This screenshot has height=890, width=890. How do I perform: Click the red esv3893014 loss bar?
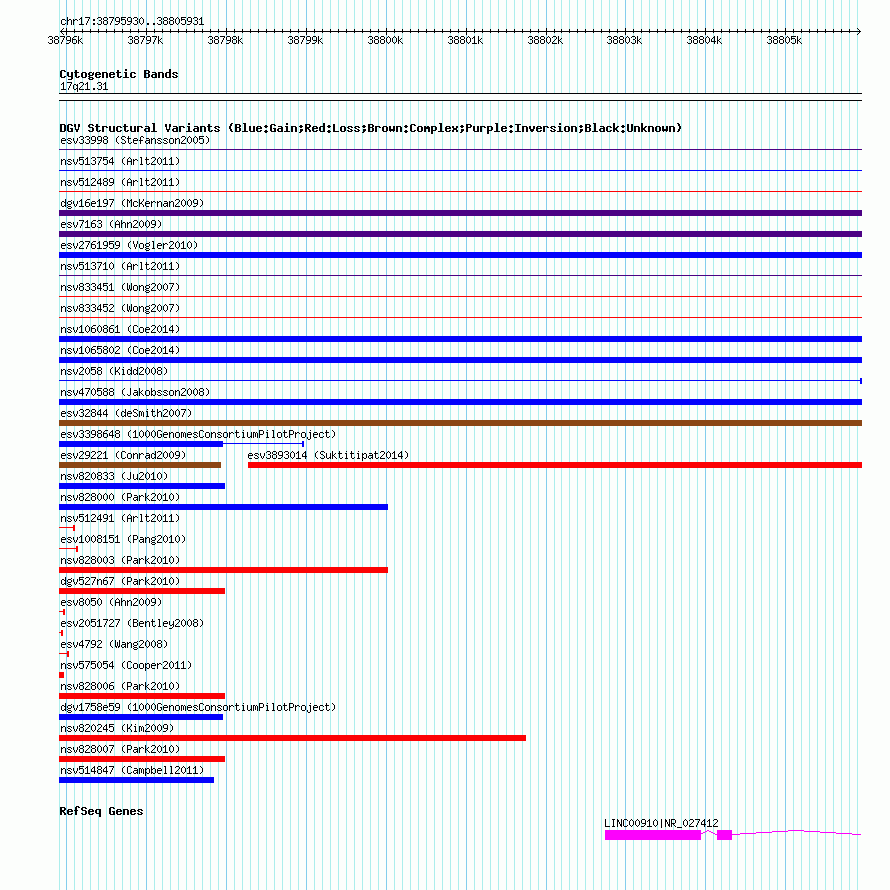point(555,465)
